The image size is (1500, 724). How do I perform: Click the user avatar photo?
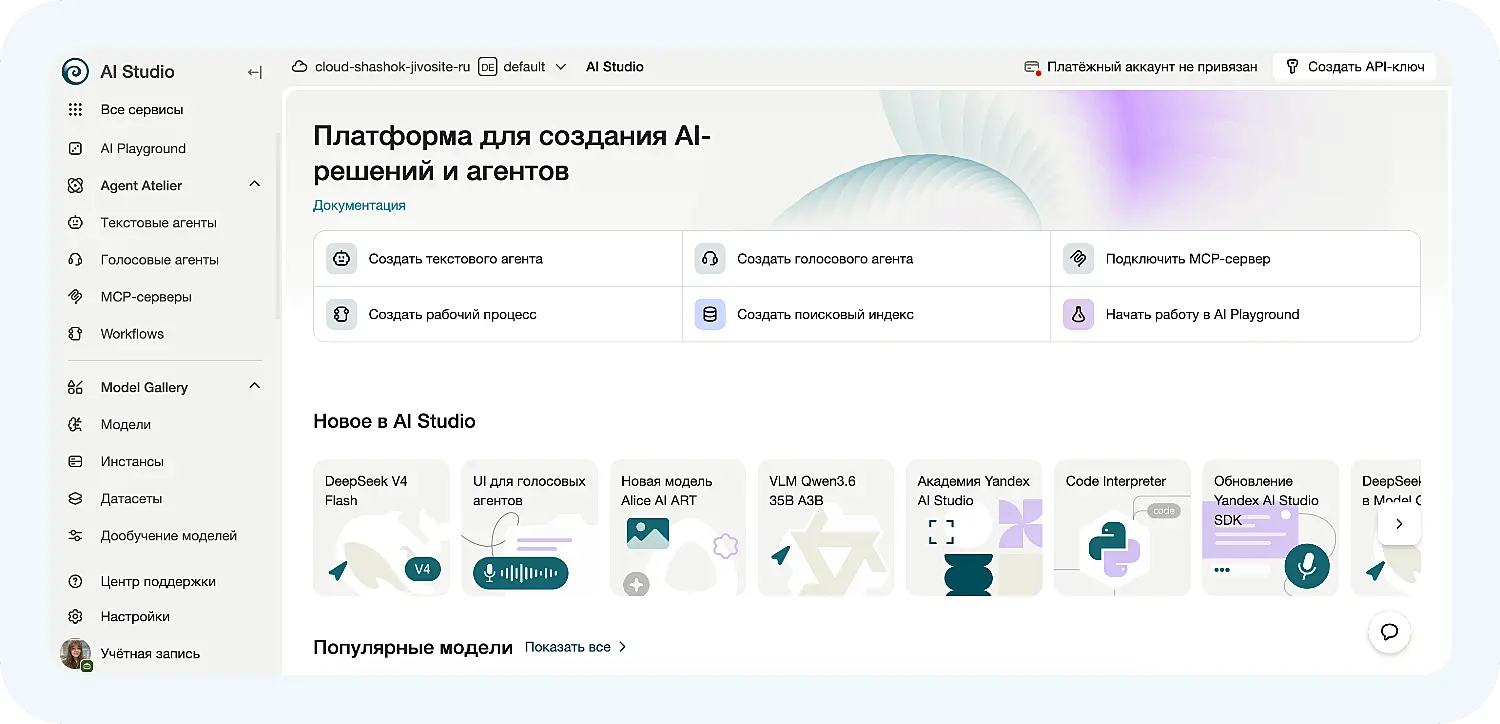click(x=75, y=653)
